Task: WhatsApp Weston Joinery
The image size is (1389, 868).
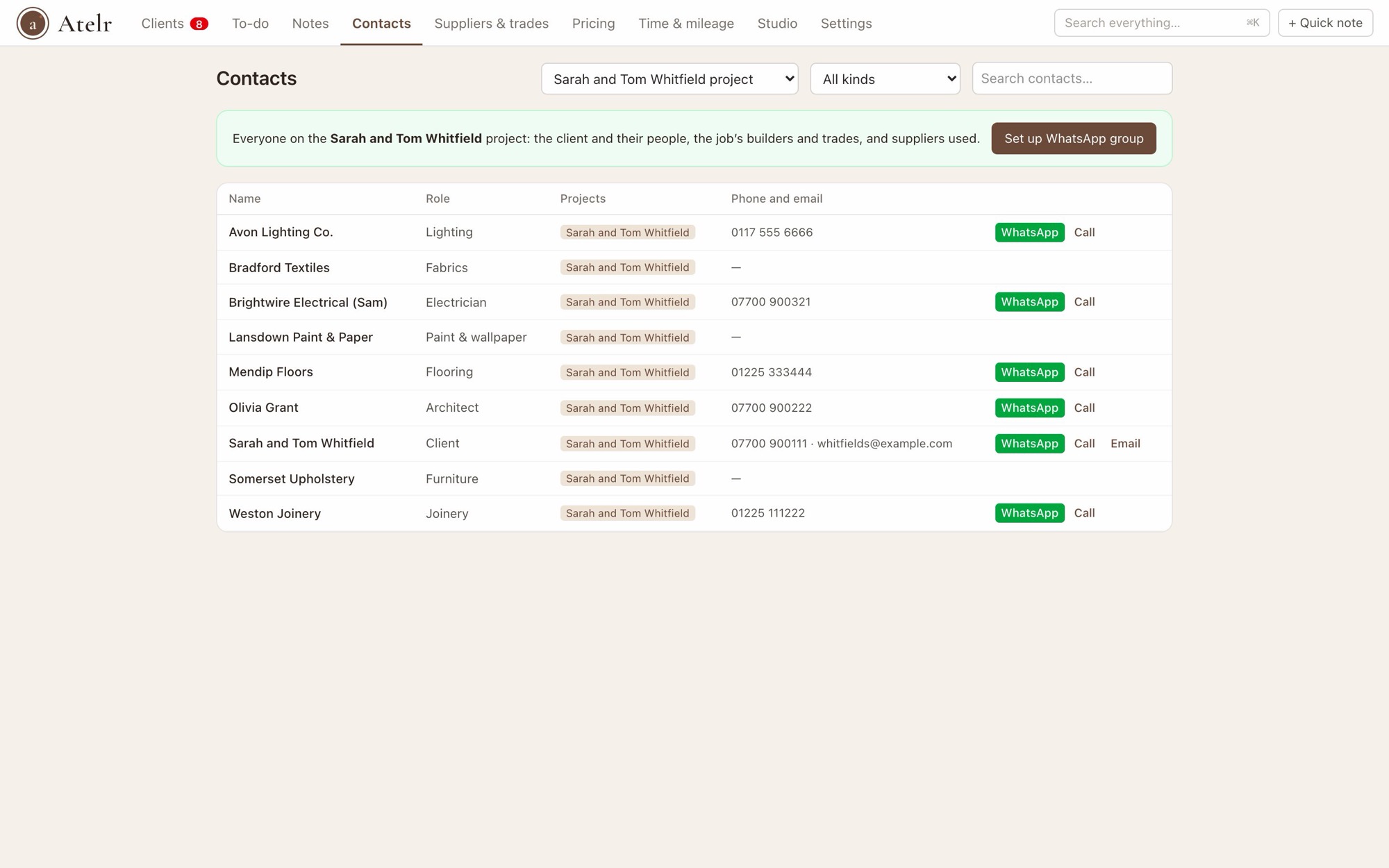Action: point(1029,513)
